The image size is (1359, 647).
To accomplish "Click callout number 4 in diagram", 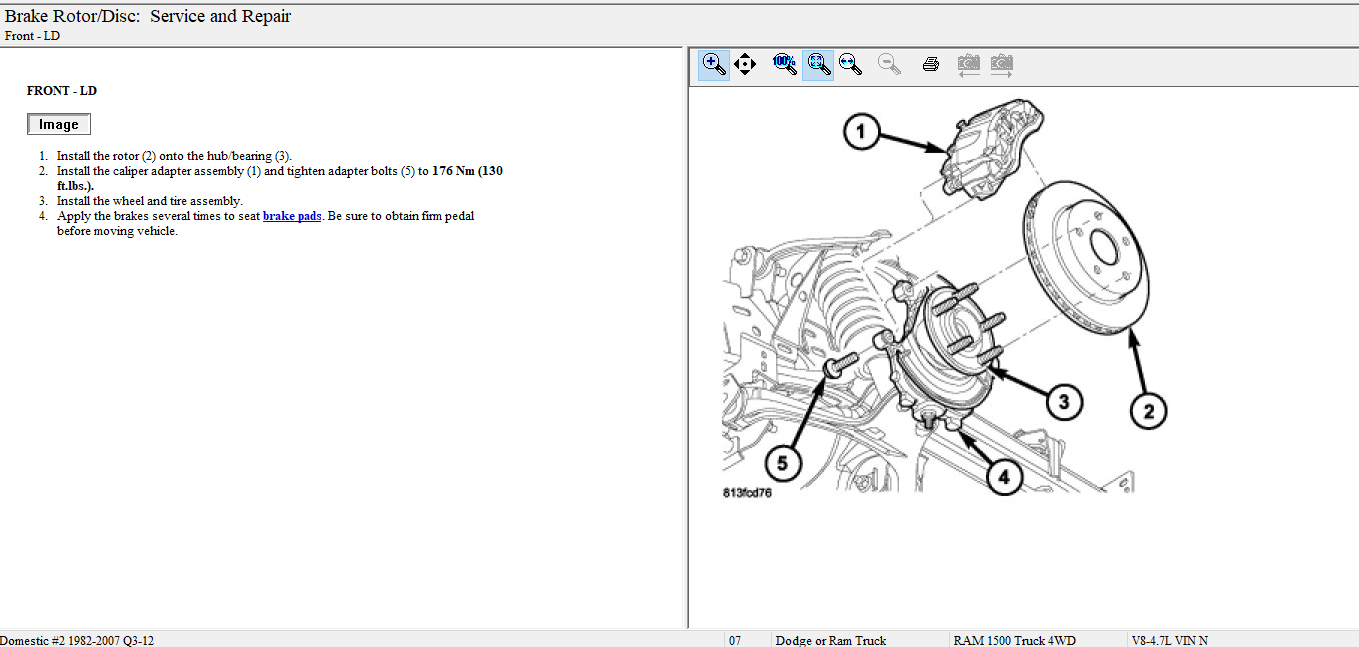I will [1004, 477].
